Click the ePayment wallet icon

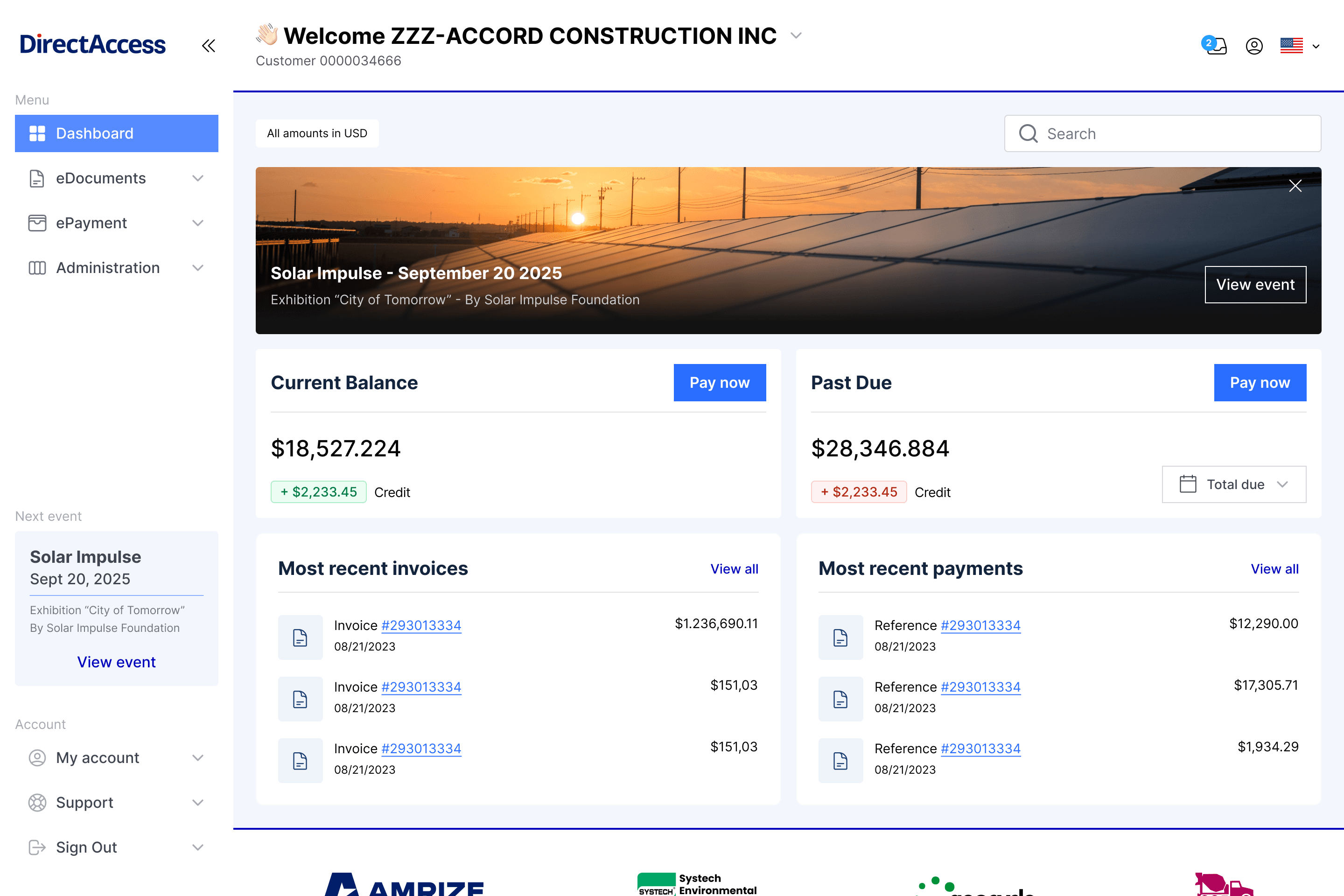point(36,223)
